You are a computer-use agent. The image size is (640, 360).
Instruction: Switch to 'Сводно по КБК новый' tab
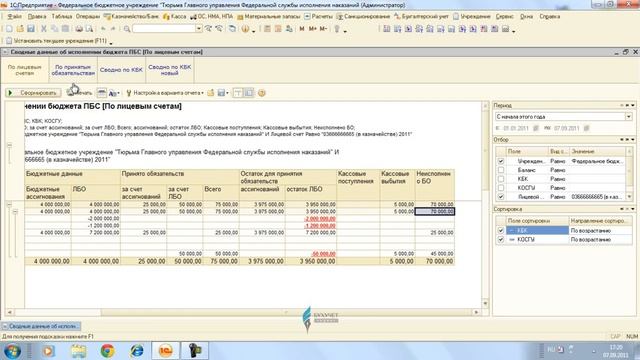pos(169,70)
